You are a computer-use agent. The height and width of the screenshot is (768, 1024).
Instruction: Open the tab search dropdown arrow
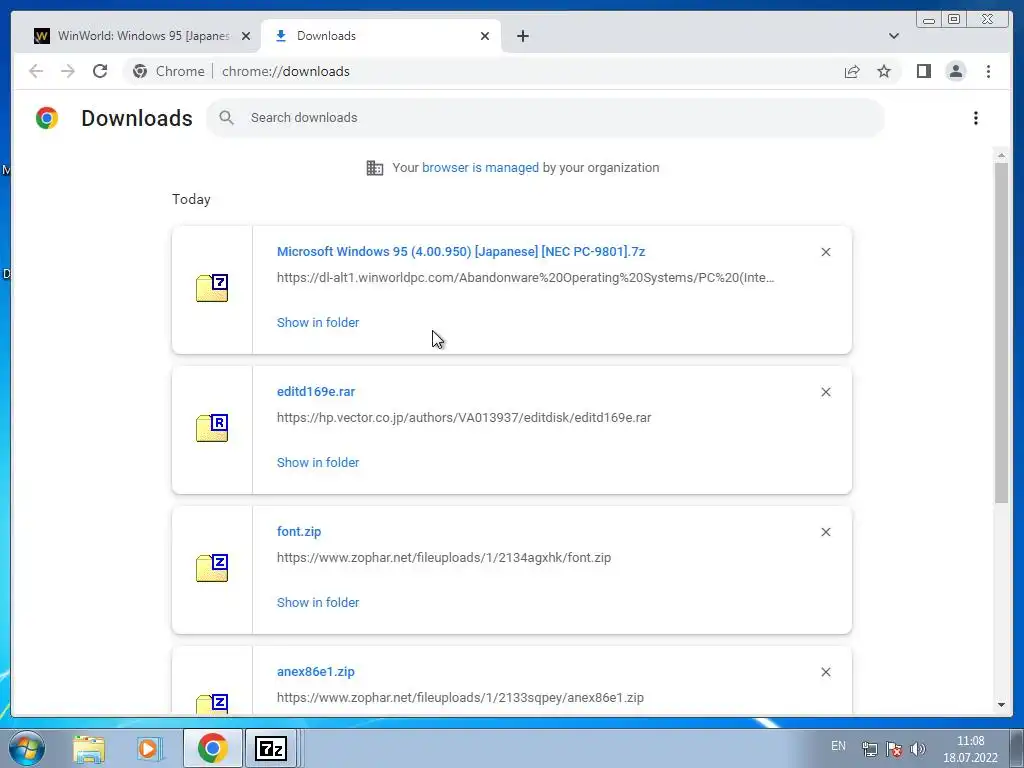[x=893, y=36]
